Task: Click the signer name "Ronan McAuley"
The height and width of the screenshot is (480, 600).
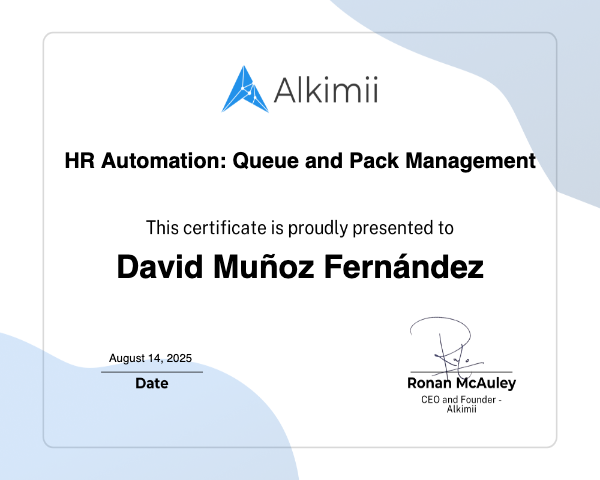Action: pyautogui.click(x=461, y=383)
